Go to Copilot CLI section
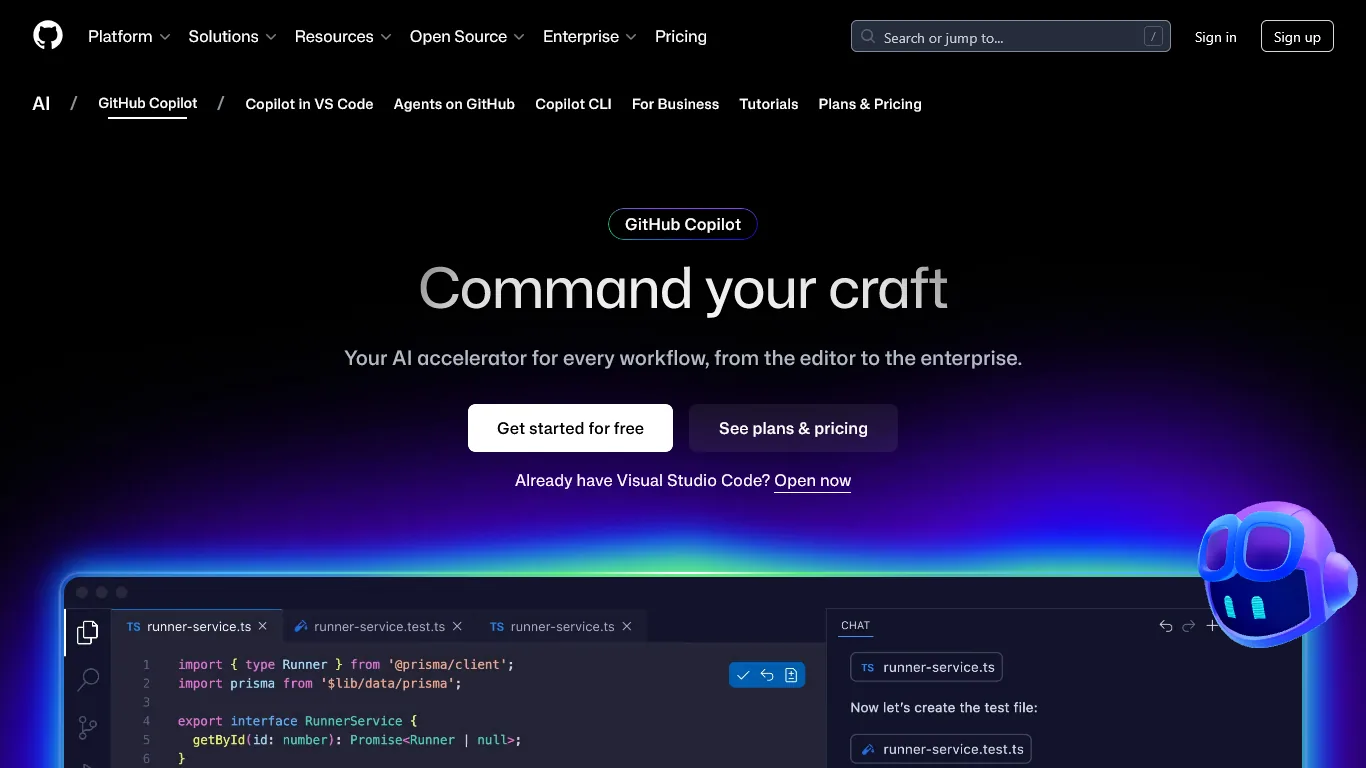The height and width of the screenshot is (768, 1366). click(x=573, y=104)
